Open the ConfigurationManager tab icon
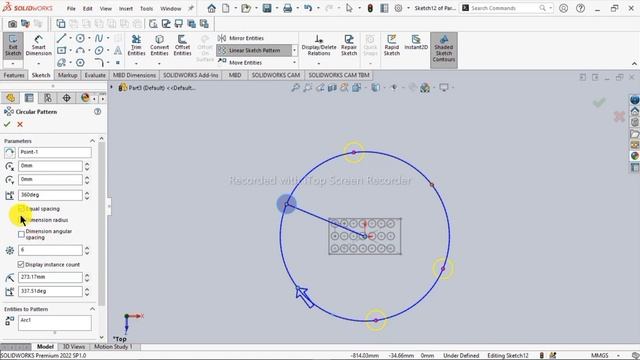This screenshot has width=640, height=360. tap(48, 98)
